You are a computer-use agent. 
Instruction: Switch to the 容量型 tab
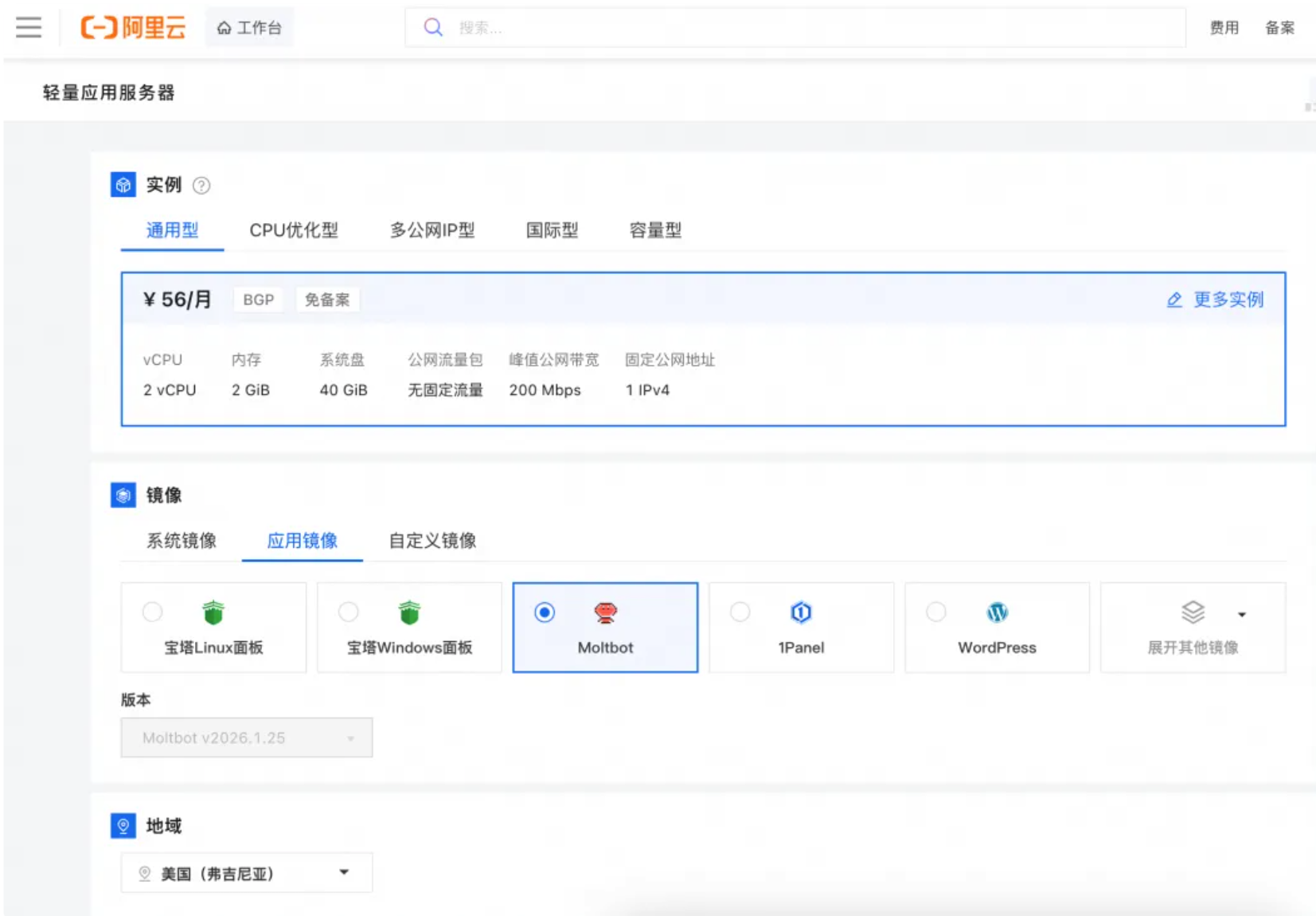pos(655,230)
